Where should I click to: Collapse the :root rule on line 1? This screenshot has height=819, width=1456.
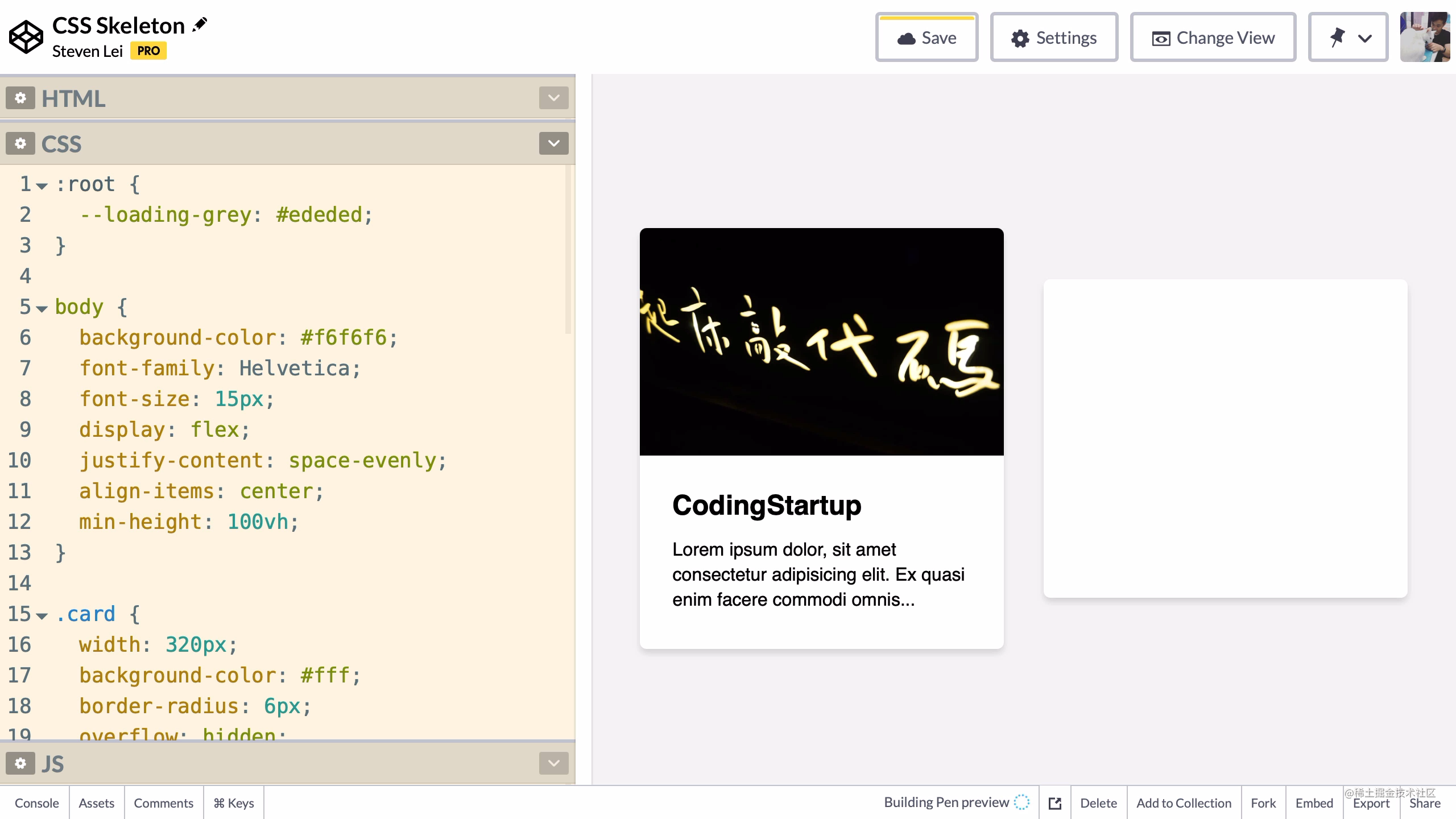(x=41, y=187)
